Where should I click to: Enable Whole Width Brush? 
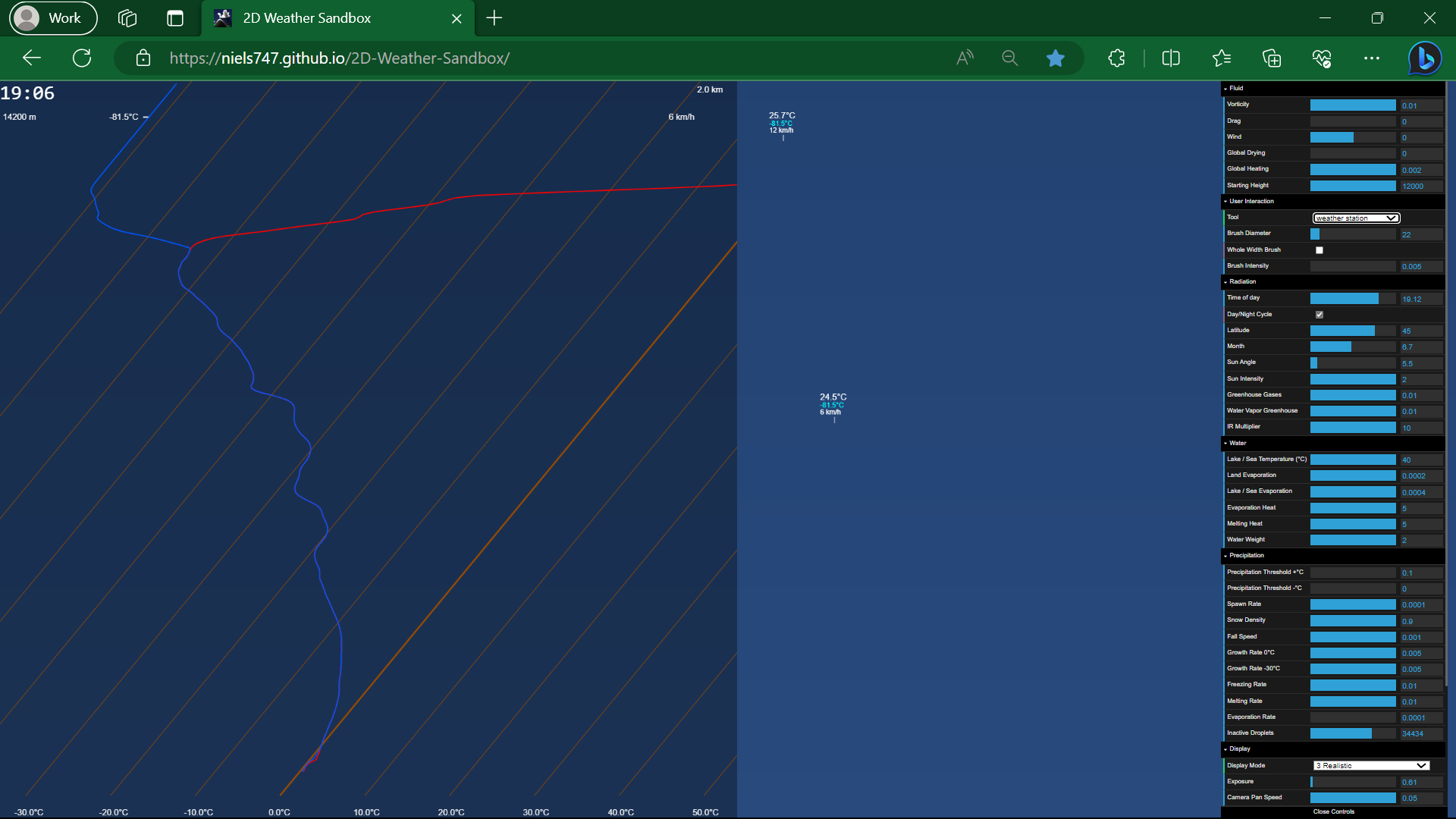pos(1319,249)
